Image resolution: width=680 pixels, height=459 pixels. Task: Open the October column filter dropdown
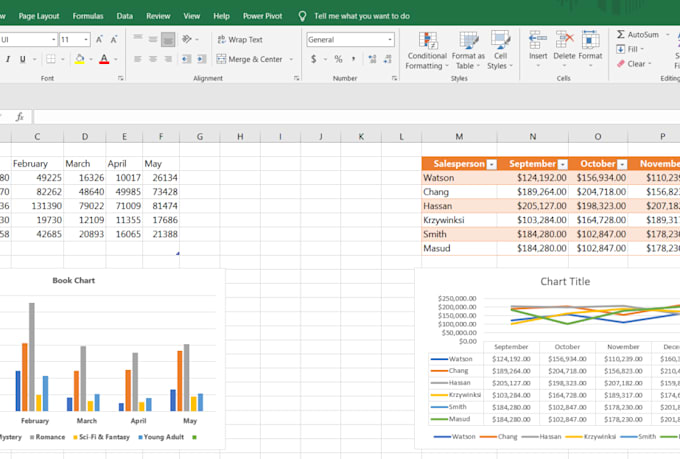tap(622, 164)
